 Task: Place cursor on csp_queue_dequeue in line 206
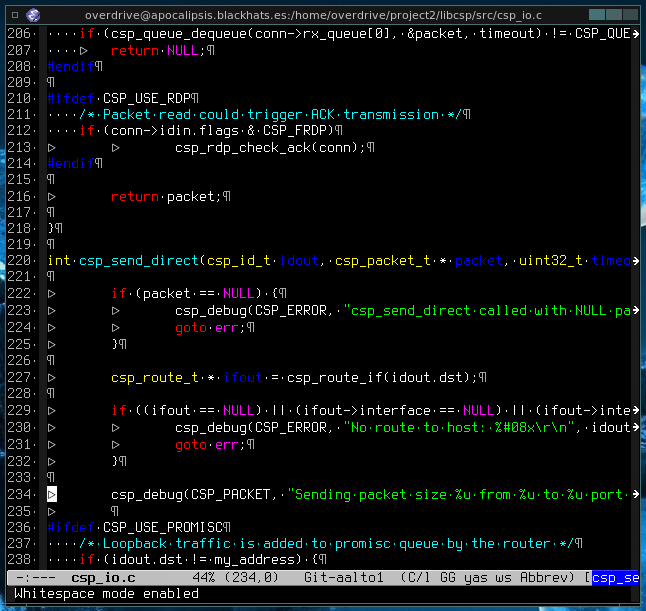tap(179, 33)
